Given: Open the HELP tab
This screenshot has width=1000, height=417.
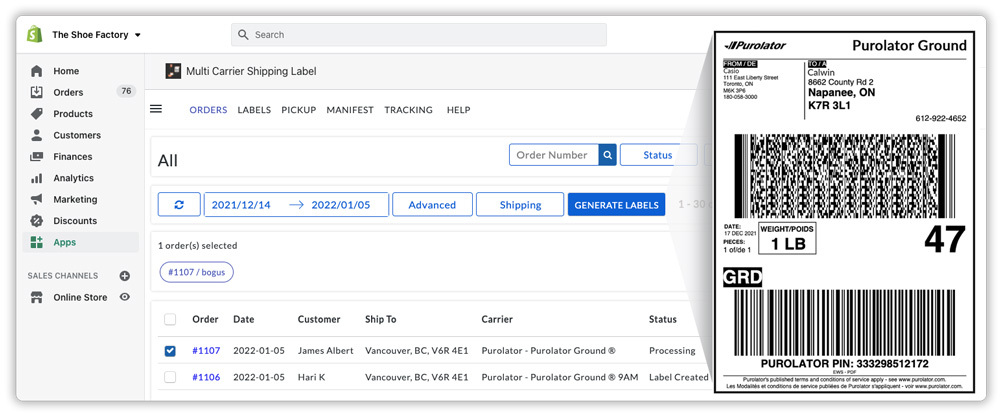Looking at the screenshot, I should [459, 110].
